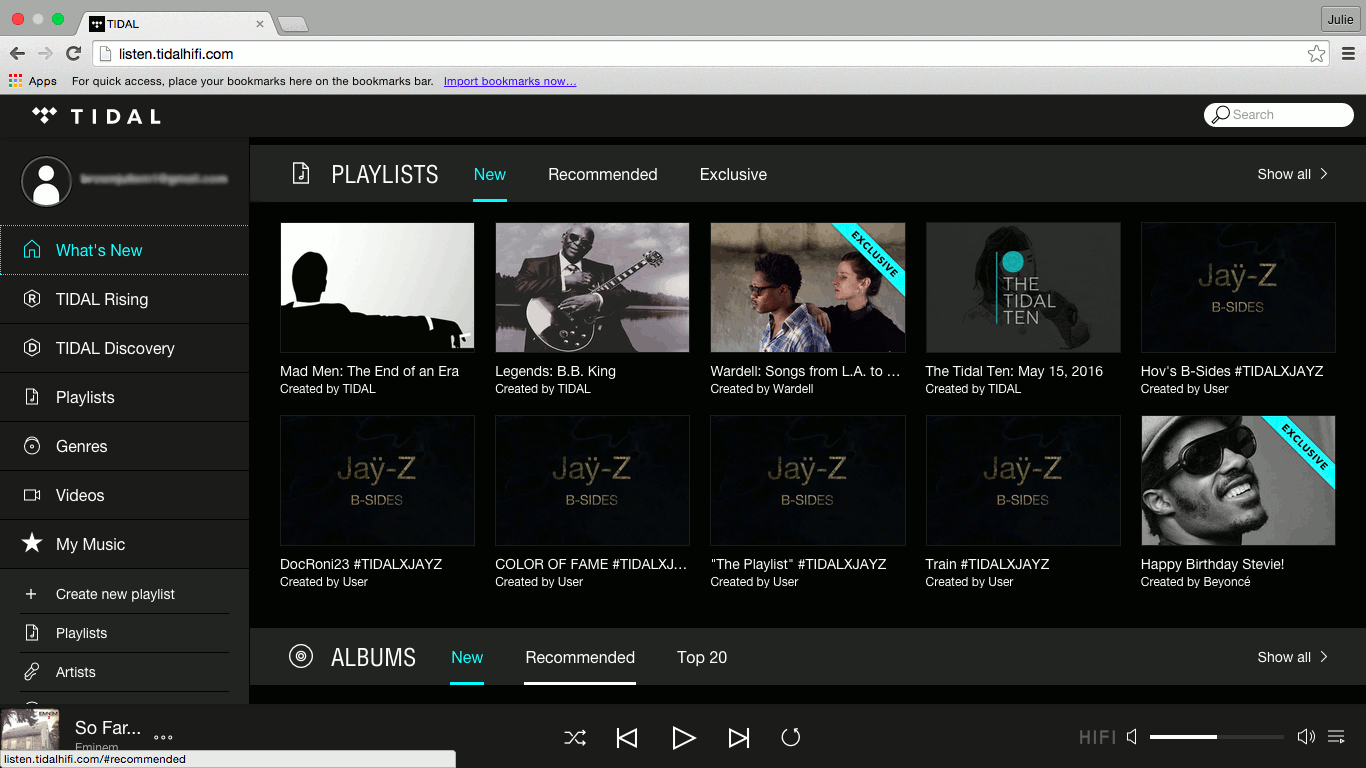Play the current track
Image resolution: width=1366 pixels, height=768 pixels.
[684, 737]
